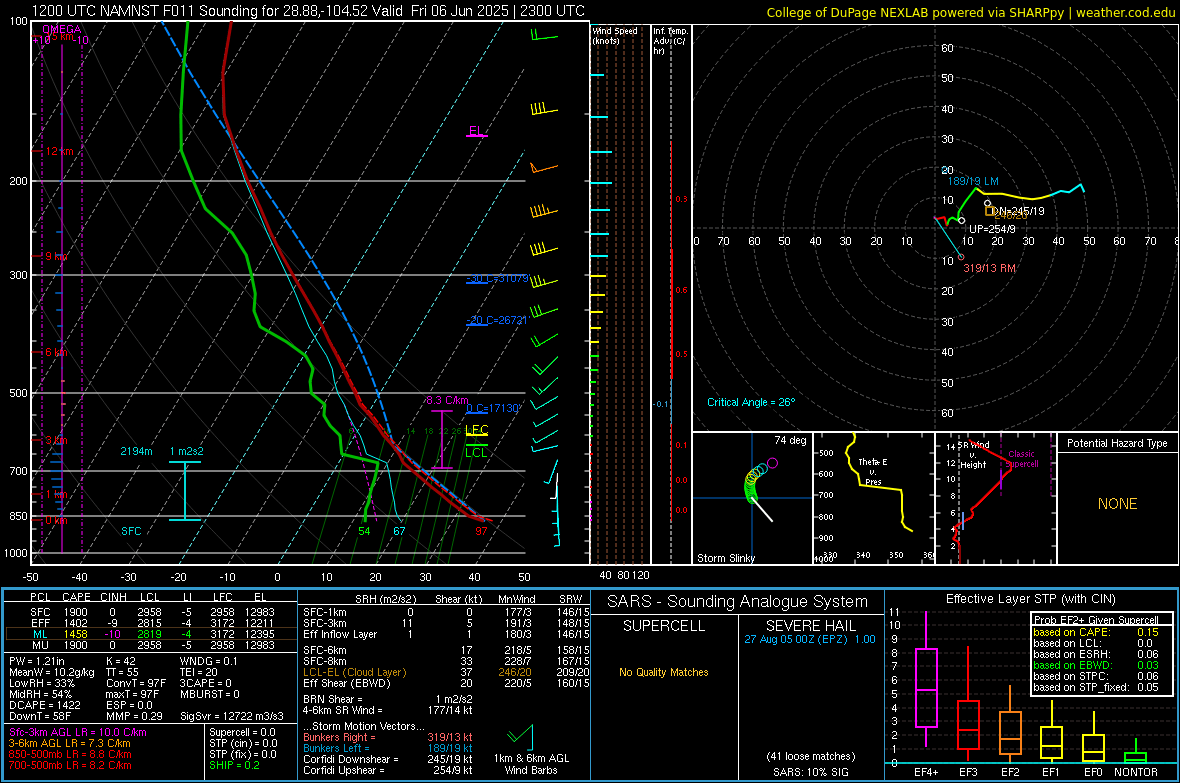Click the orange LCL-EL (Cloud Layer) row
The height and width of the screenshot is (783, 1180).
pyautogui.click(x=446, y=672)
